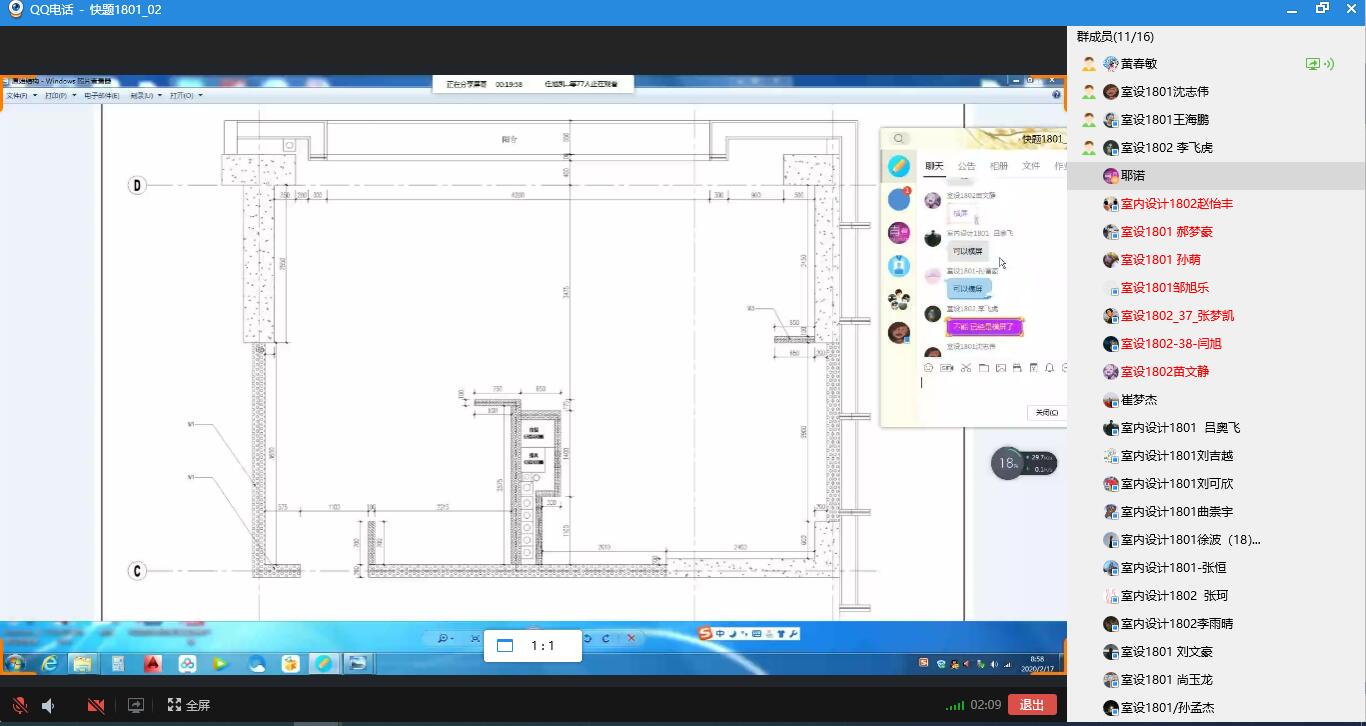Switch to the 公告 tab in chat
The width and height of the screenshot is (1366, 726).
966,166
